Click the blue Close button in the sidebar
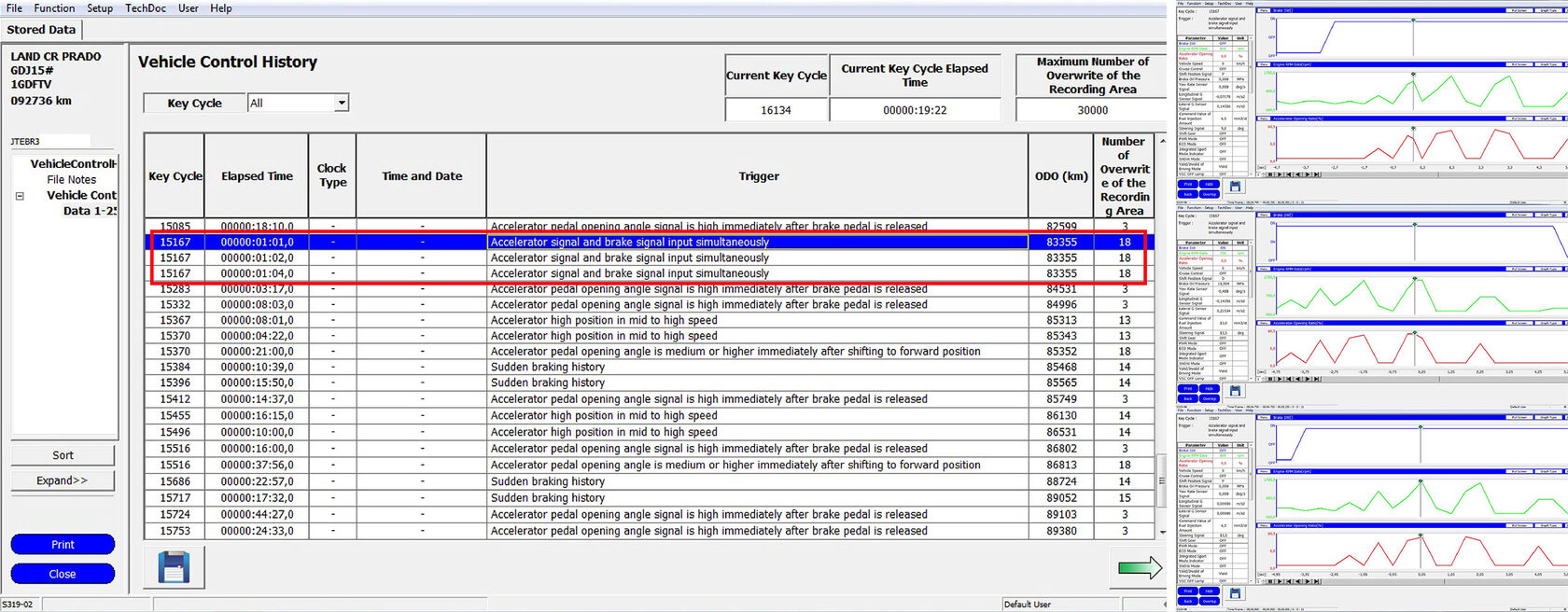The height and width of the screenshot is (612, 1568). point(63,574)
